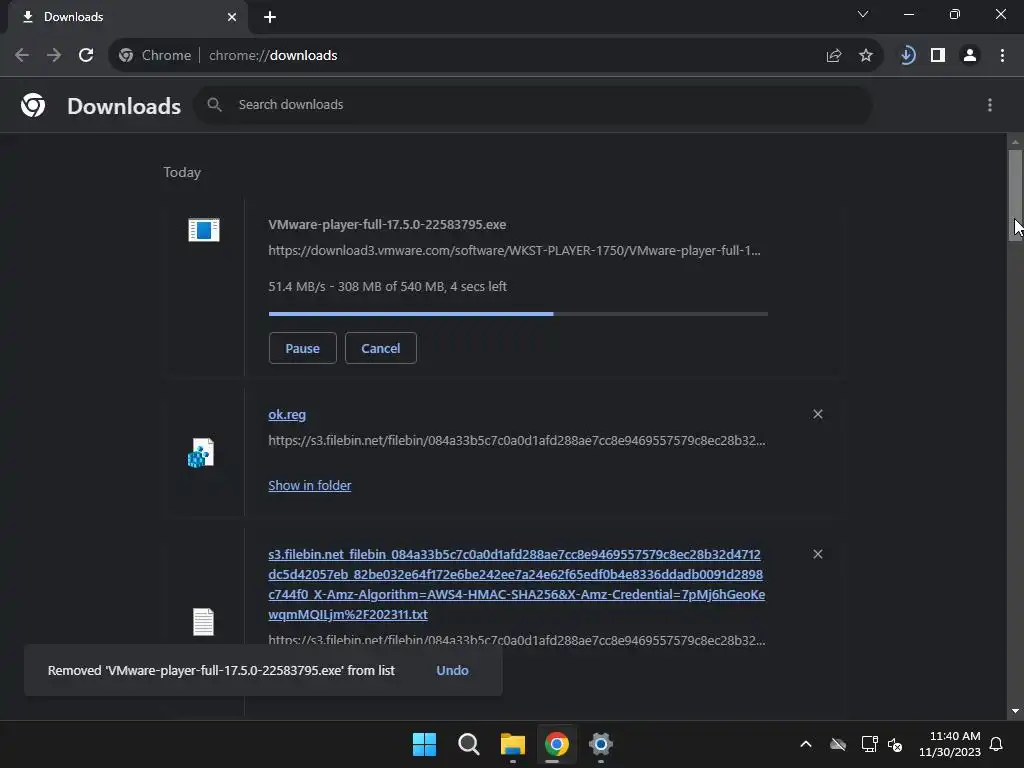Share this page via the share icon
Image resolution: width=1024 pixels, height=768 pixels.
[834, 56]
